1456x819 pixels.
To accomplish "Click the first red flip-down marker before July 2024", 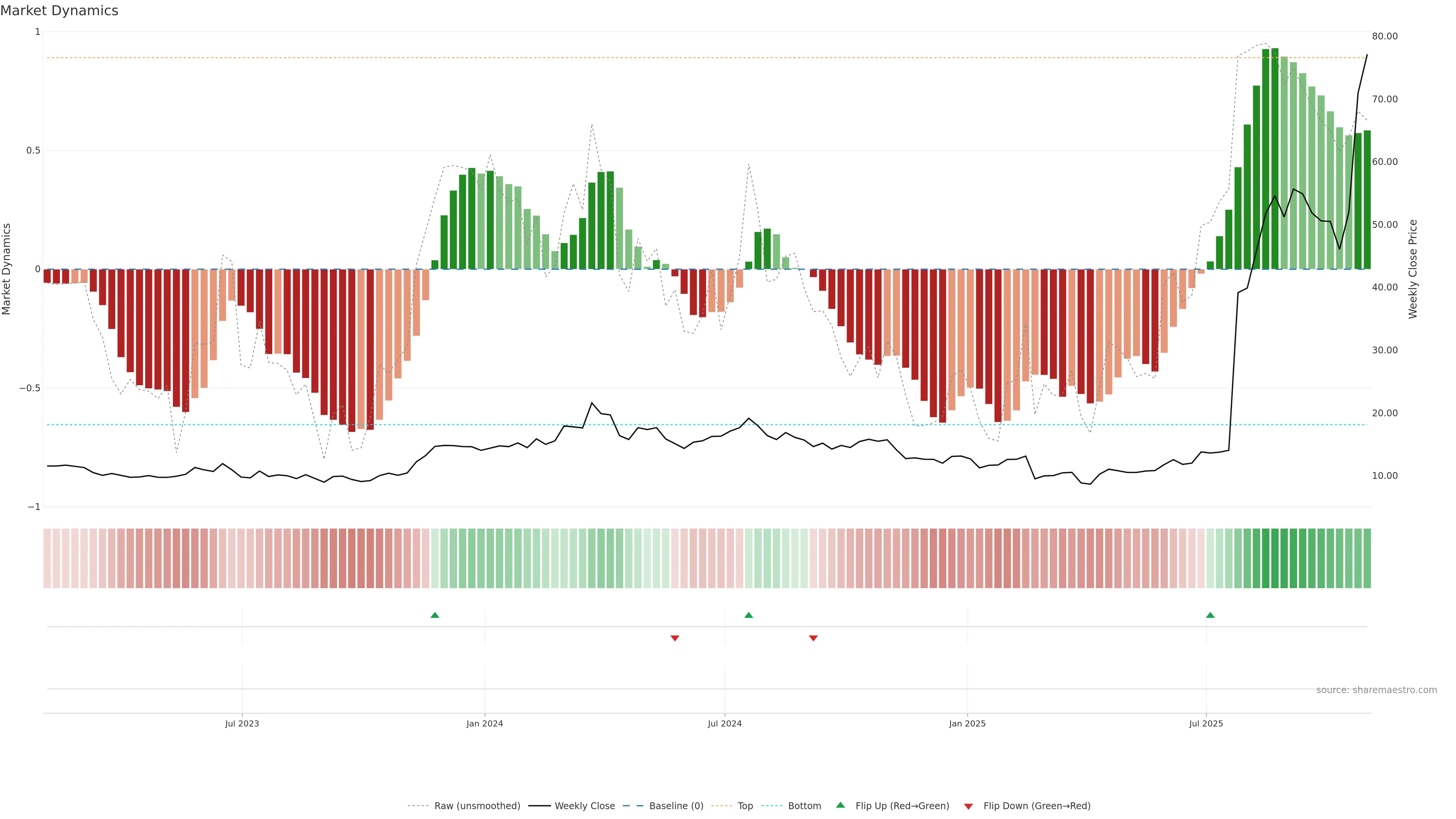I will tap(674, 638).
